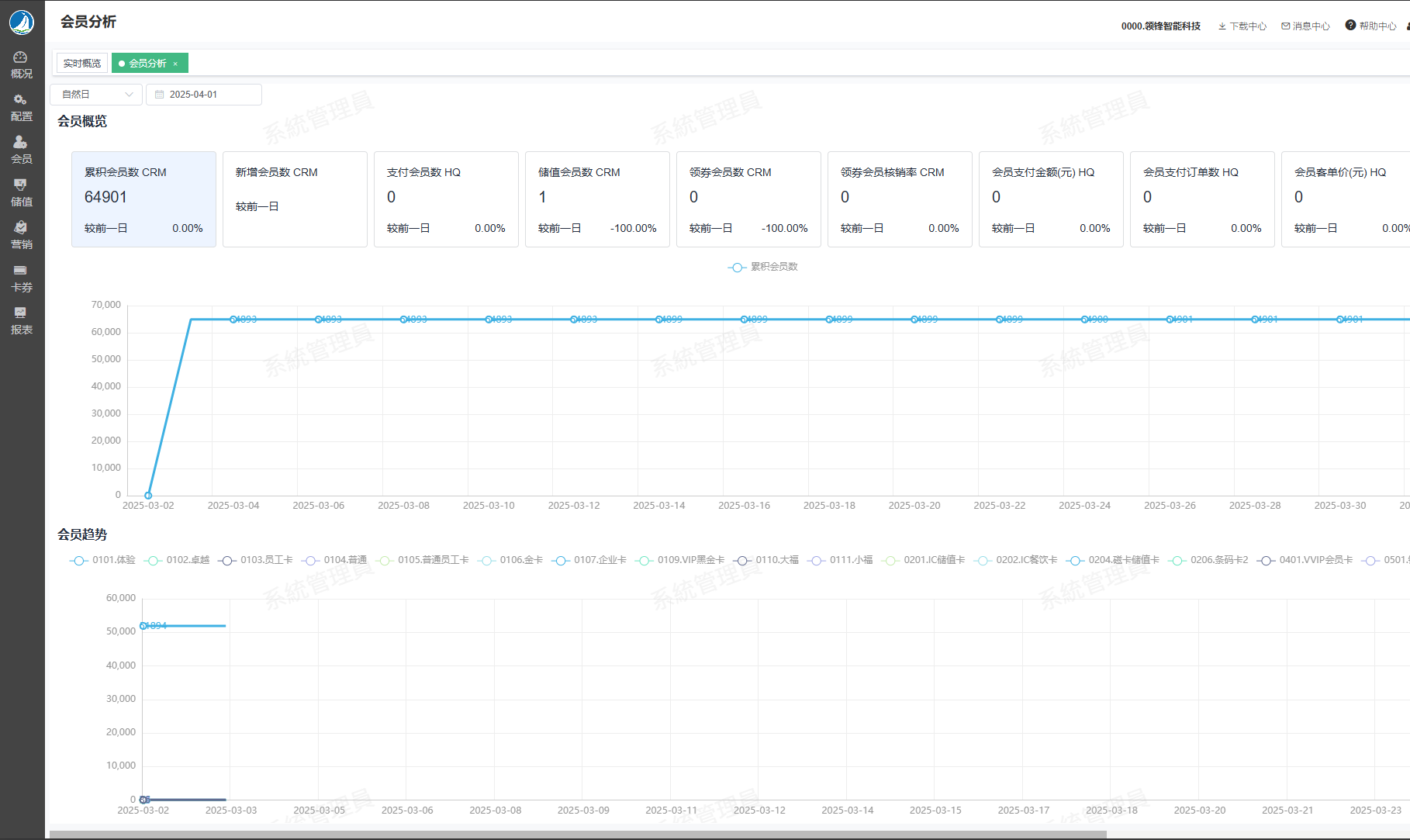Toggle the 0101.体验 legend series

pos(103,560)
